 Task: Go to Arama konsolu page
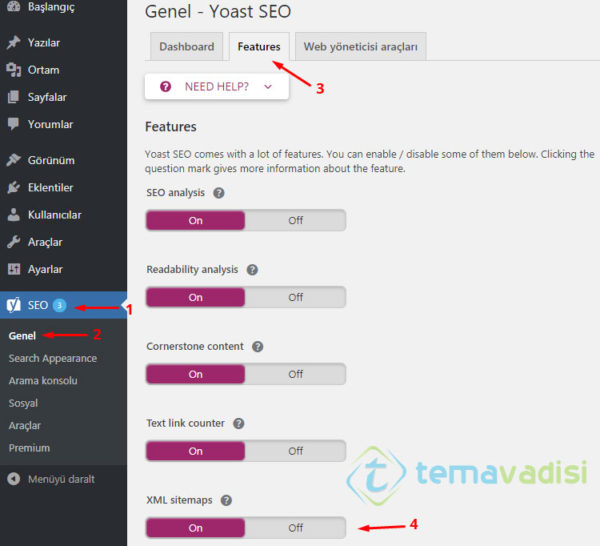[x=42, y=380]
